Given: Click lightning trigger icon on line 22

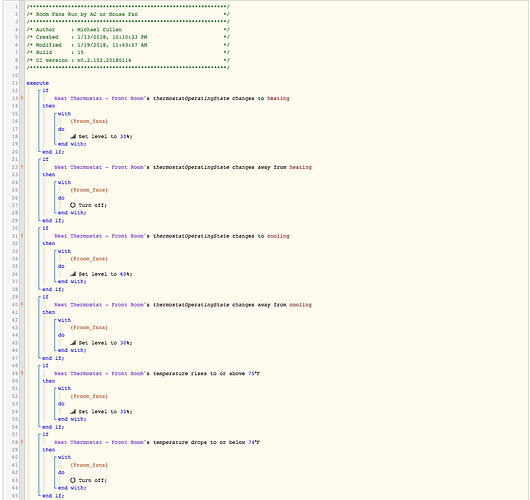Looking at the screenshot, I should click(22, 167).
